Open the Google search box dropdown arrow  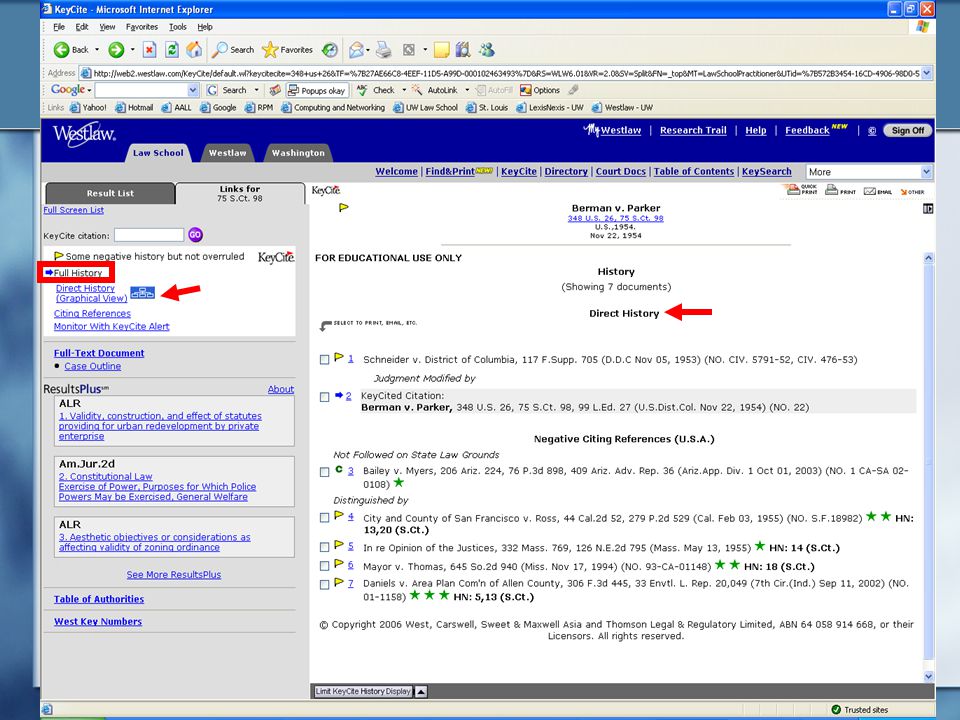tap(193, 91)
